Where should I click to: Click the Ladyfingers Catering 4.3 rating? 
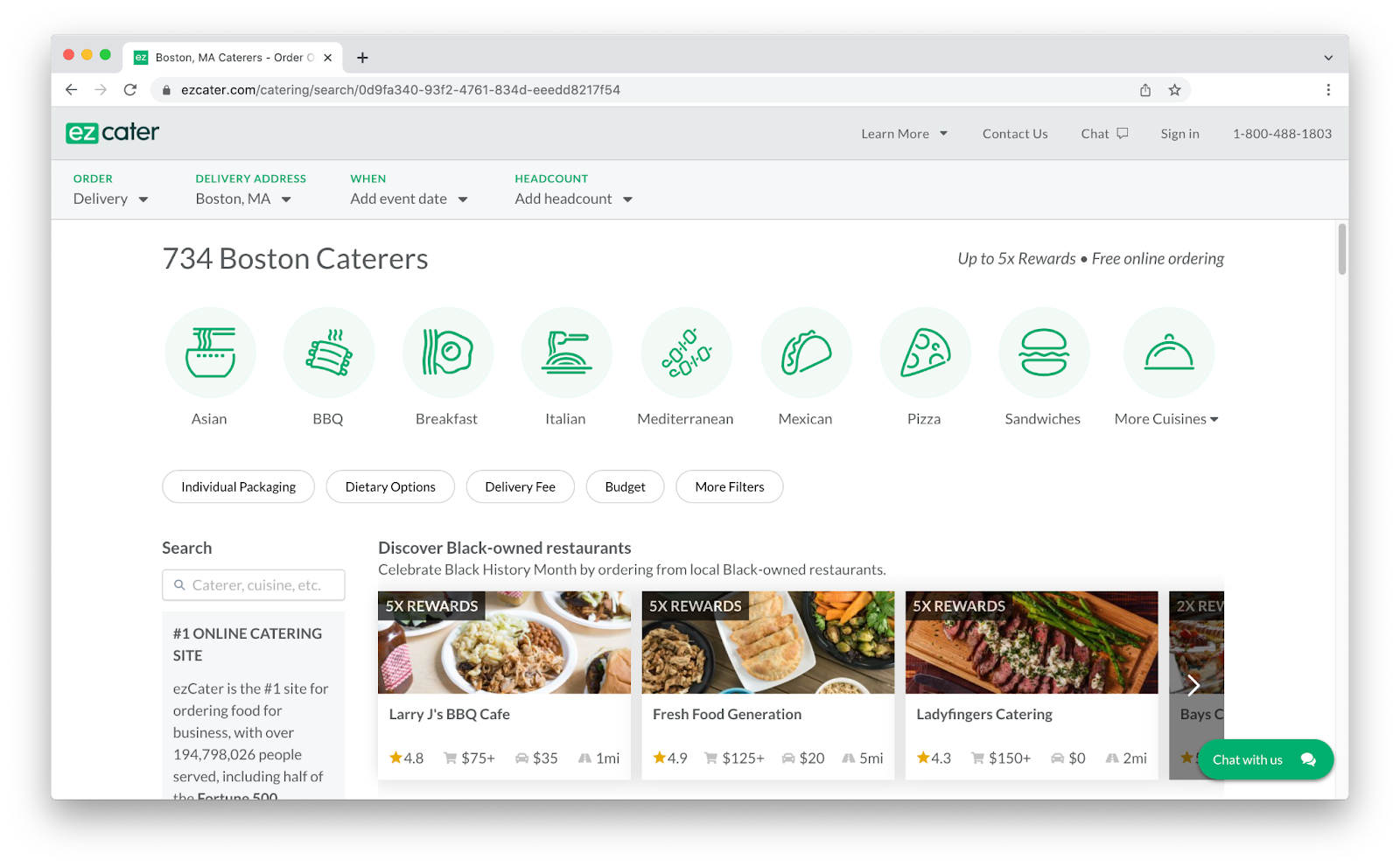[x=934, y=758]
